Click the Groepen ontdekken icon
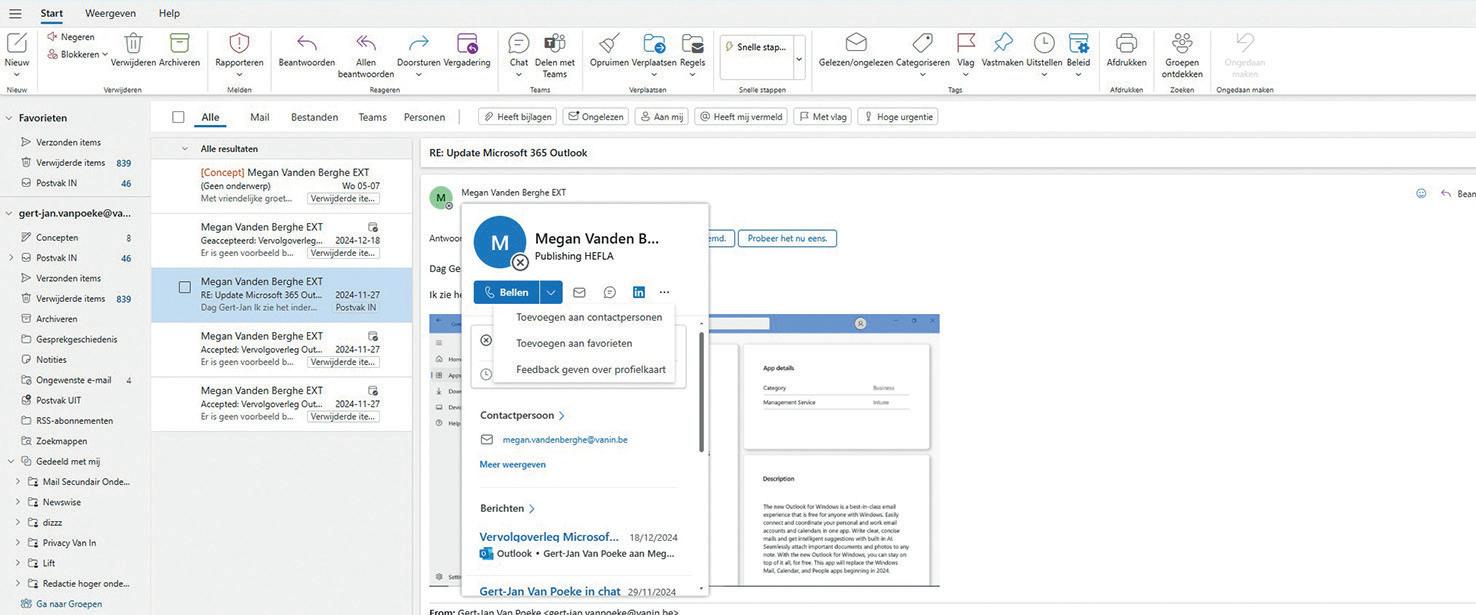The width and height of the screenshot is (1476, 615). pyautogui.click(x=1182, y=43)
